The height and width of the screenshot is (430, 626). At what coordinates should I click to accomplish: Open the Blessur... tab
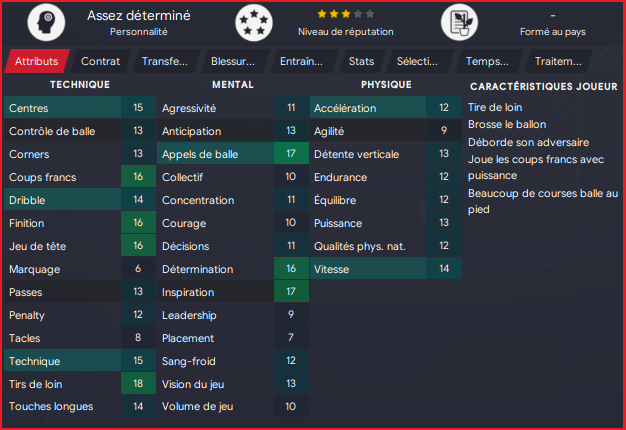pos(233,61)
